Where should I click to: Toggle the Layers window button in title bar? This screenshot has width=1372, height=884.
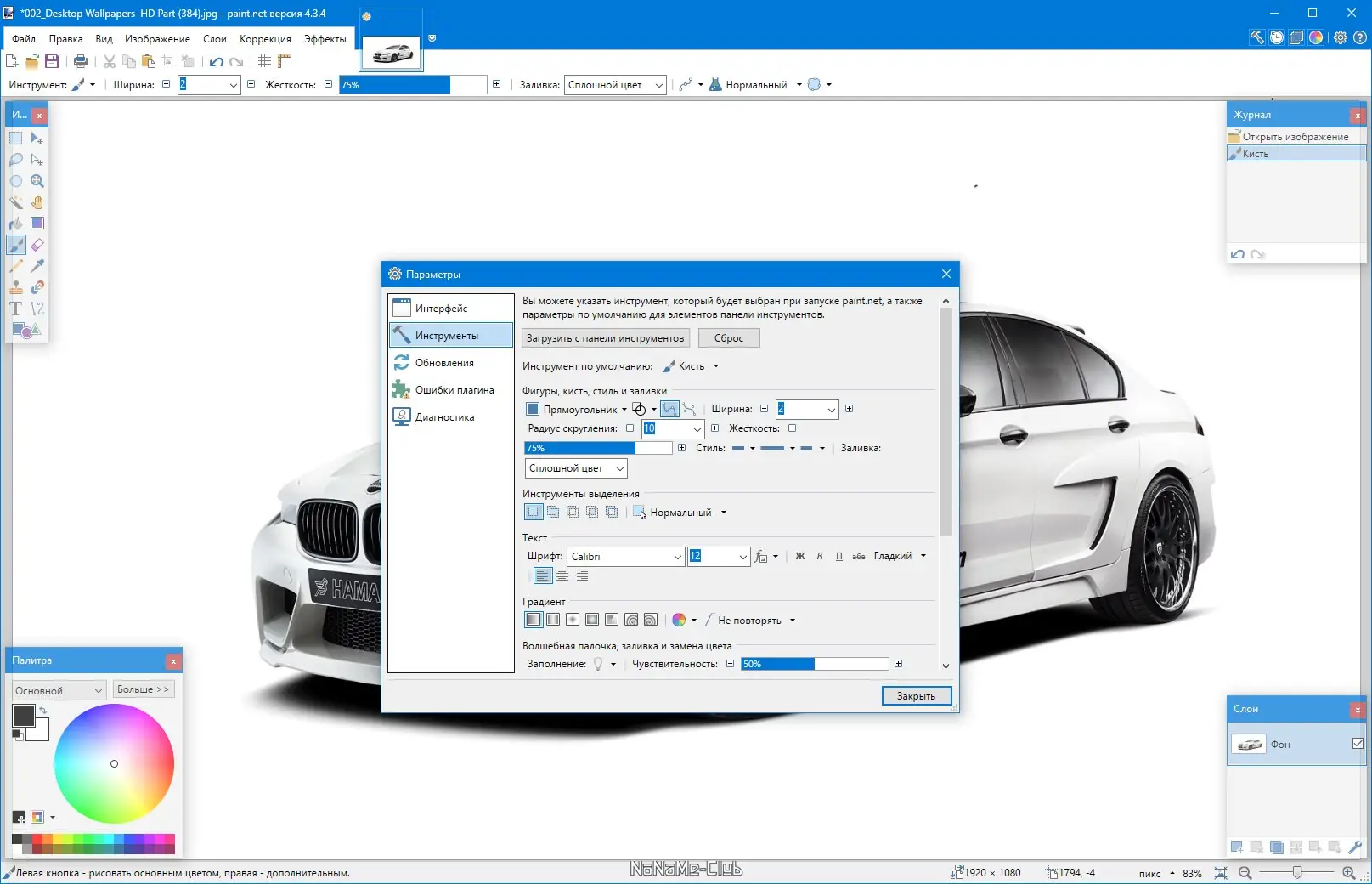click(1296, 37)
